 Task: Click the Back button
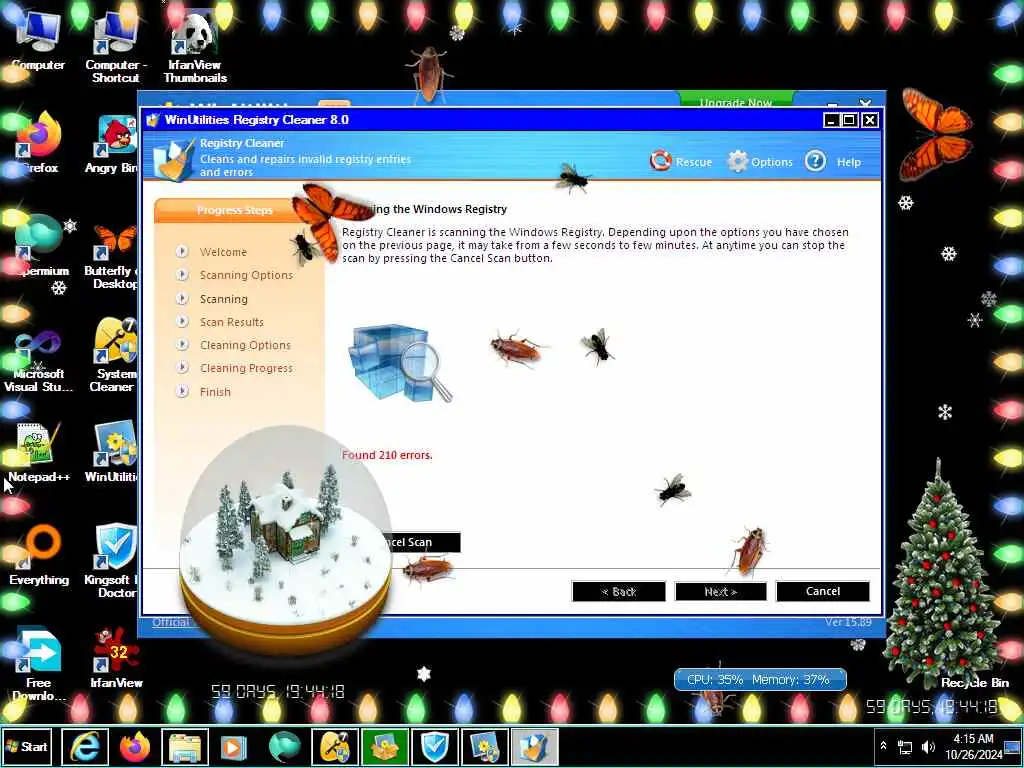coord(618,591)
